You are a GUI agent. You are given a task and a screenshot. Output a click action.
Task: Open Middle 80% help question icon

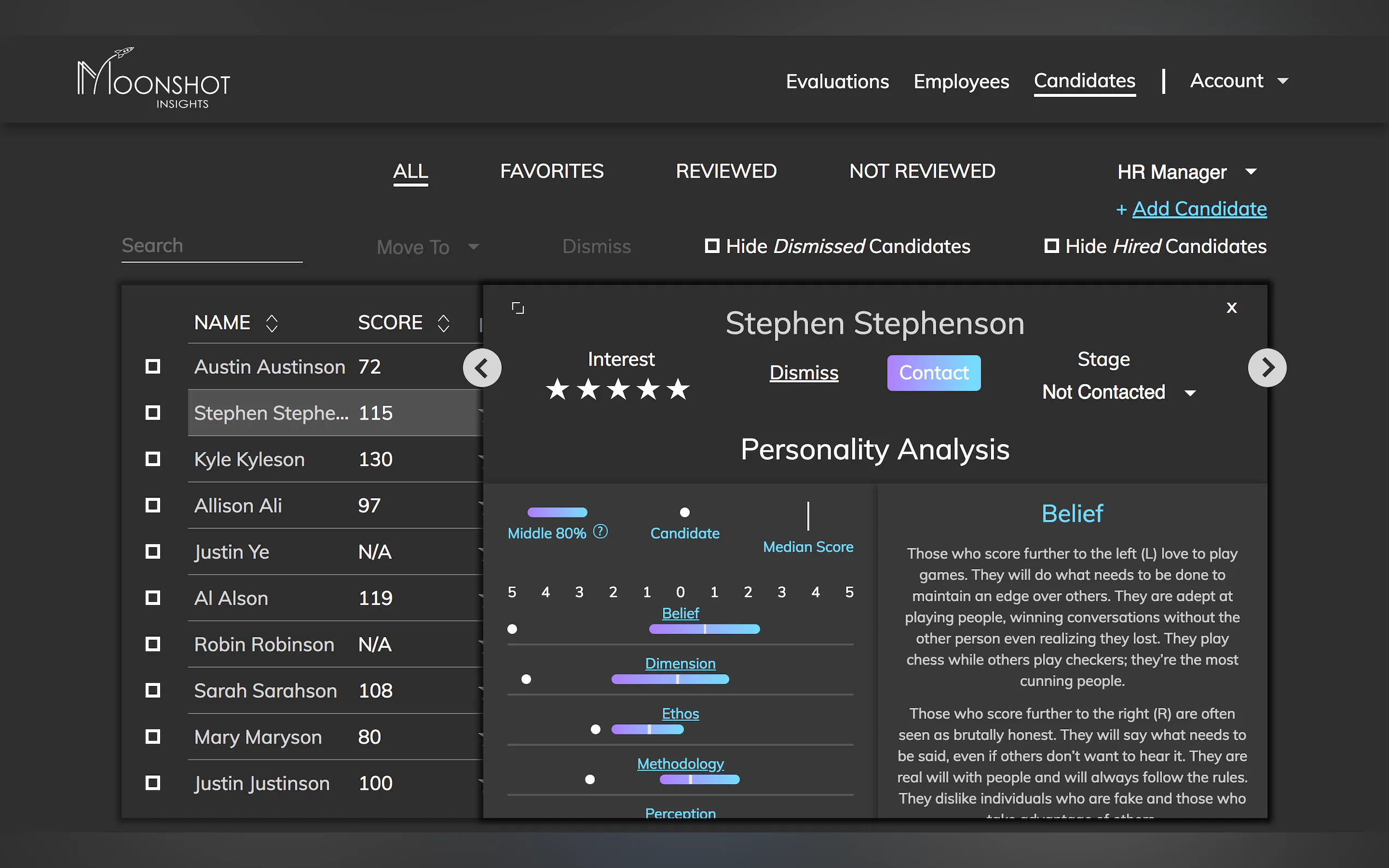point(600,532)
